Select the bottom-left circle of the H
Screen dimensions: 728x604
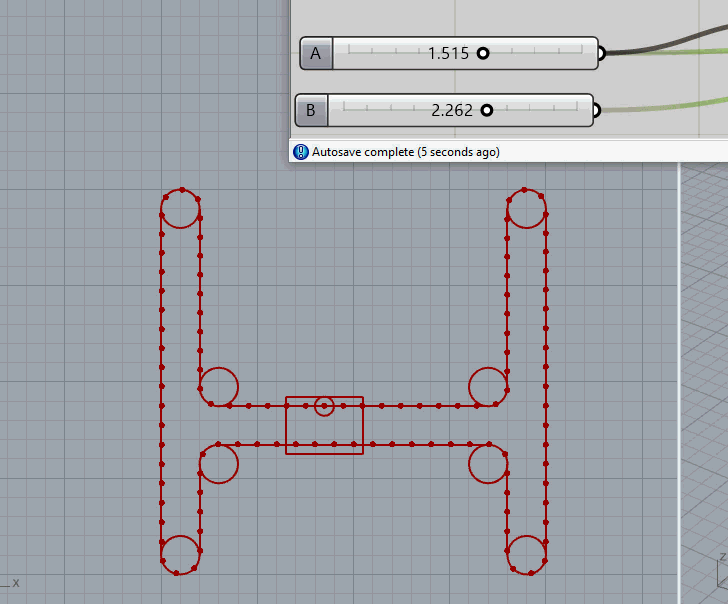(x=180, y=536)
